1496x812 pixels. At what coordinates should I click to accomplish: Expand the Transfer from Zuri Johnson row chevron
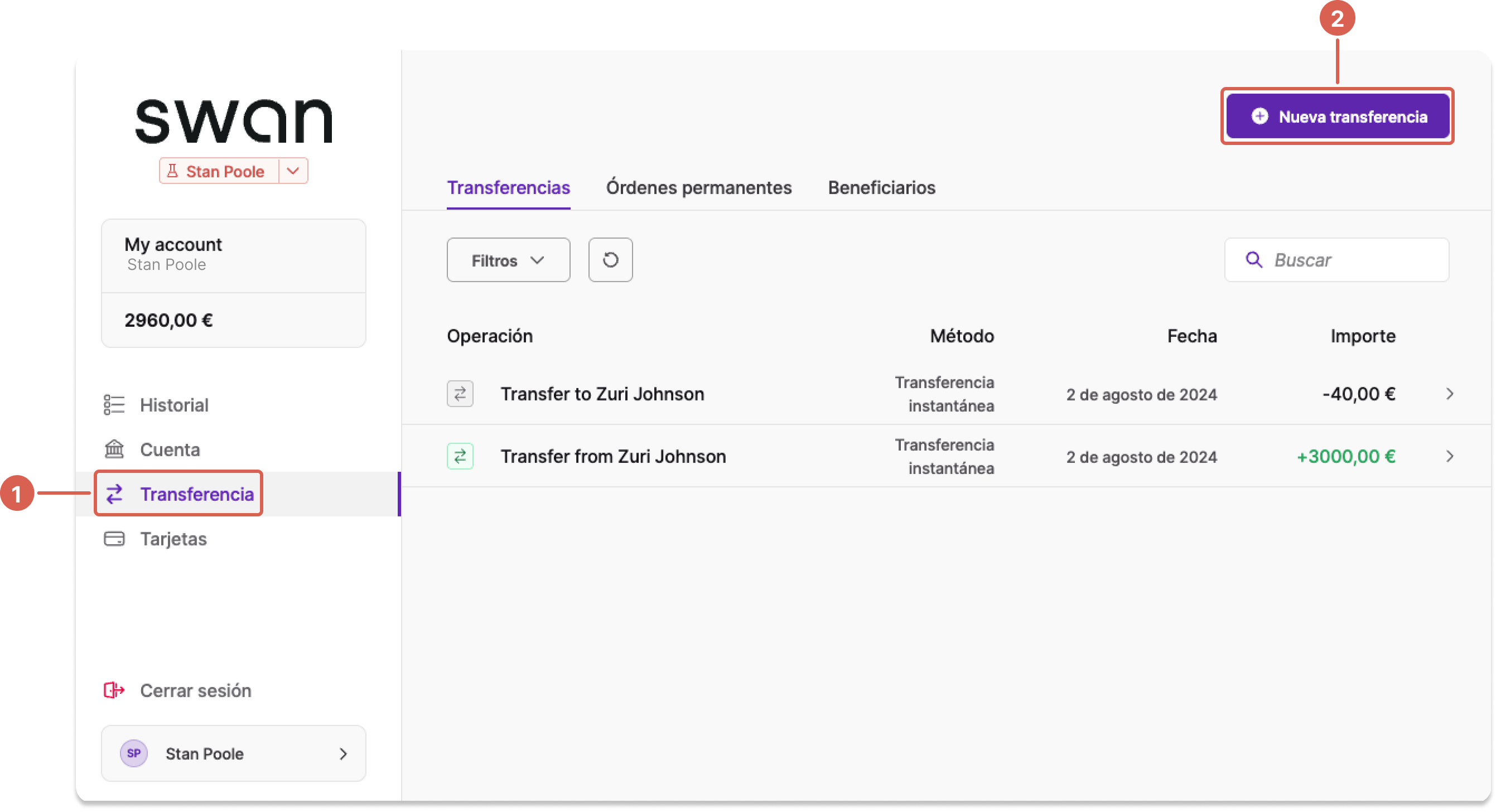(1449, 456)
